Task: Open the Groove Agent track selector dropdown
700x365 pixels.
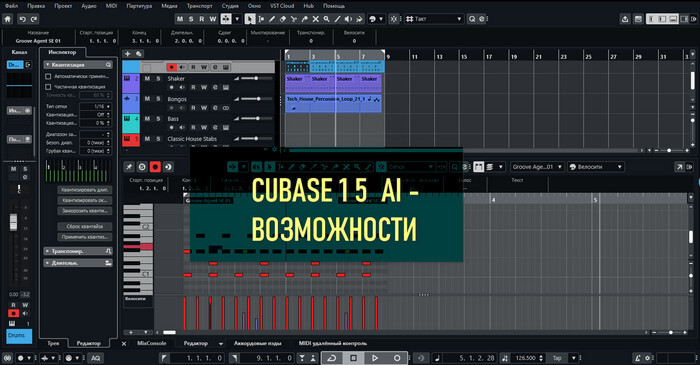Action: [537, 167]
